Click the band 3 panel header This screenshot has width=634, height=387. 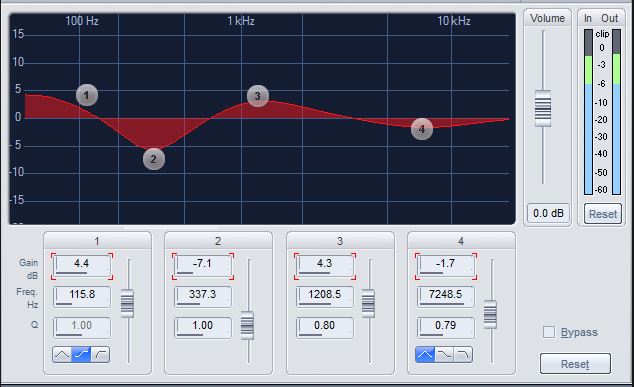click(x=340, y=241)
